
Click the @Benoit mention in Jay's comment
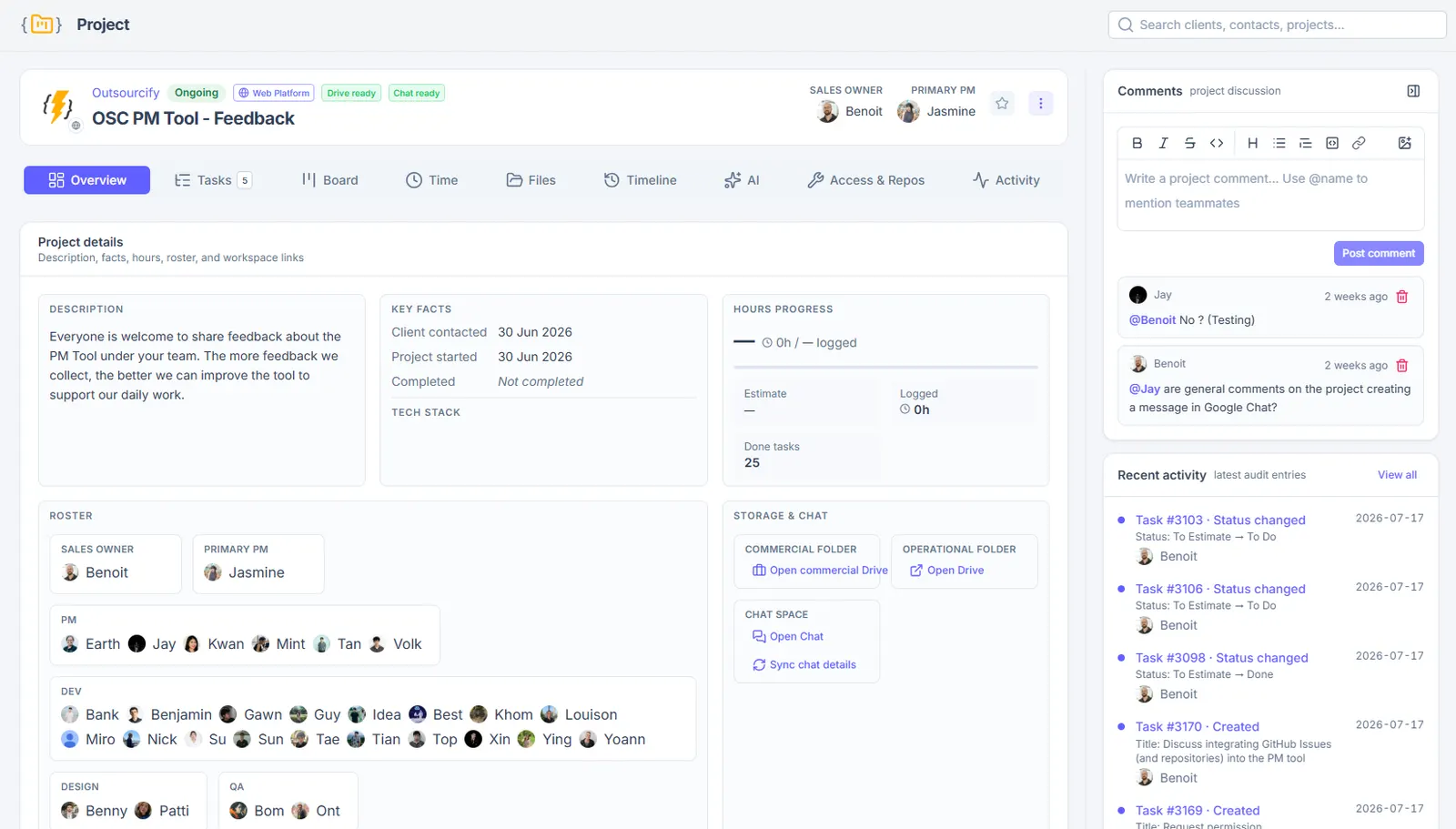pyautogui.click(x=1152, y=320)
